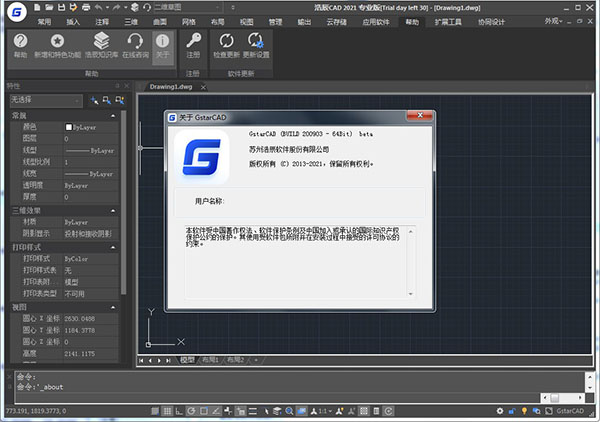The width and height of the screenshot is (600, 422).
Task: Toggle the highlighted blue model button in status bar
Action: [x=302, y=411]
